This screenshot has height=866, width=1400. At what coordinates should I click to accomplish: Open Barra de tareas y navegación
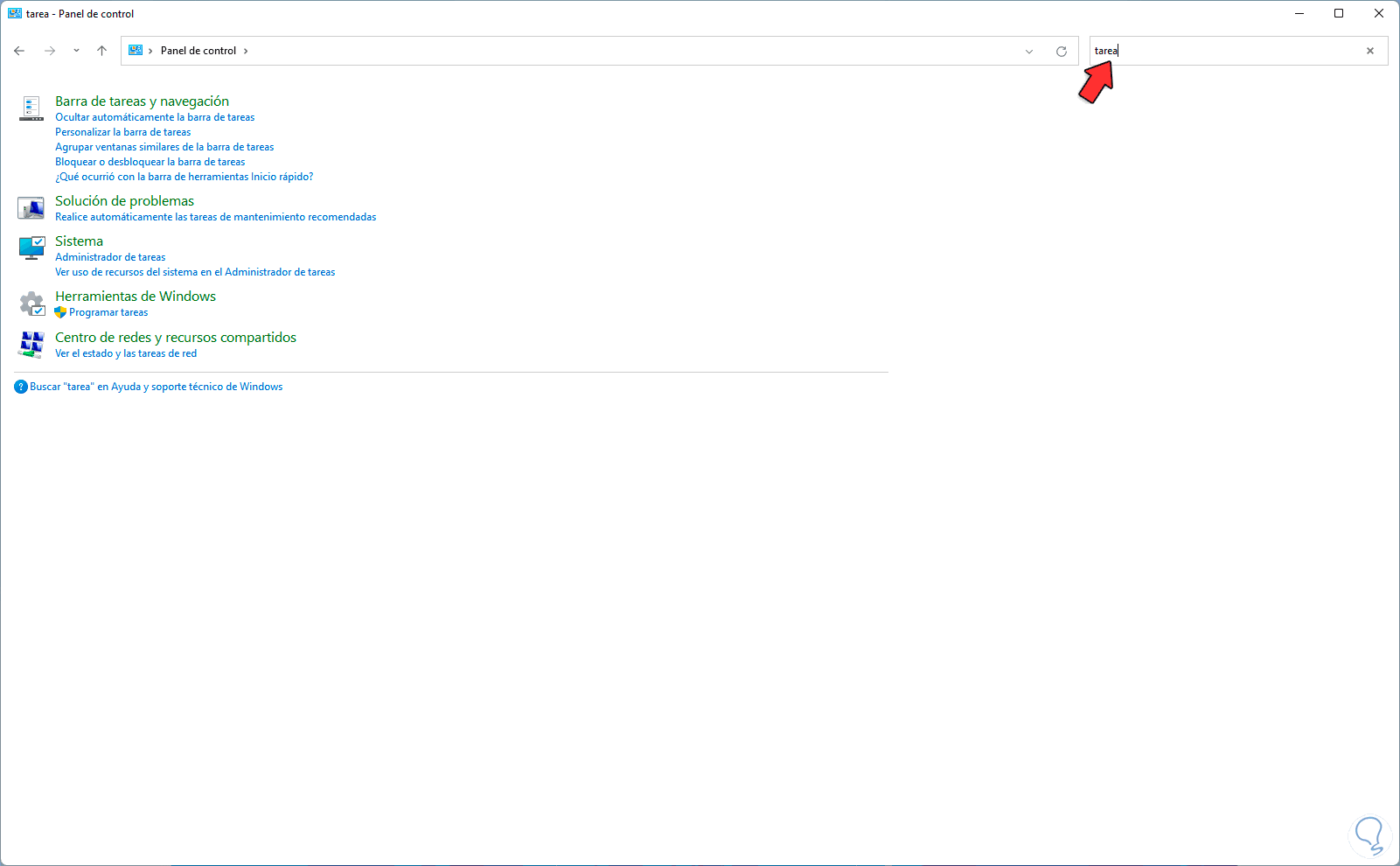click(x=142, y=101)
